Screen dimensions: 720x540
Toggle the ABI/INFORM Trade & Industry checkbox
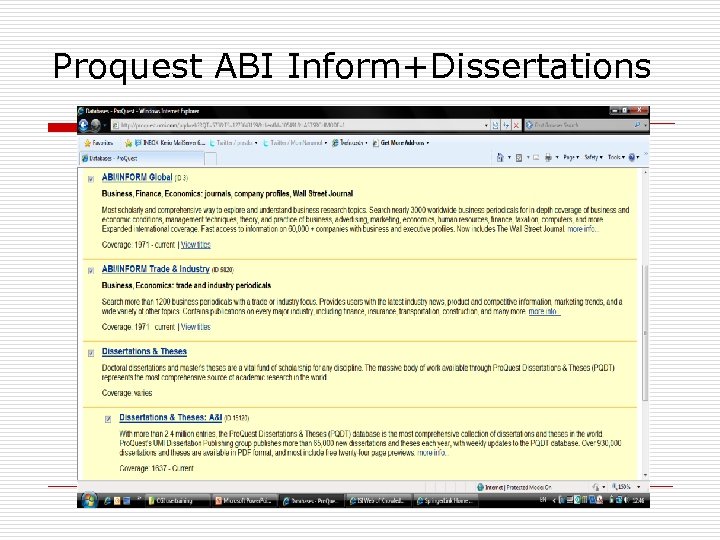pos(91,270)
